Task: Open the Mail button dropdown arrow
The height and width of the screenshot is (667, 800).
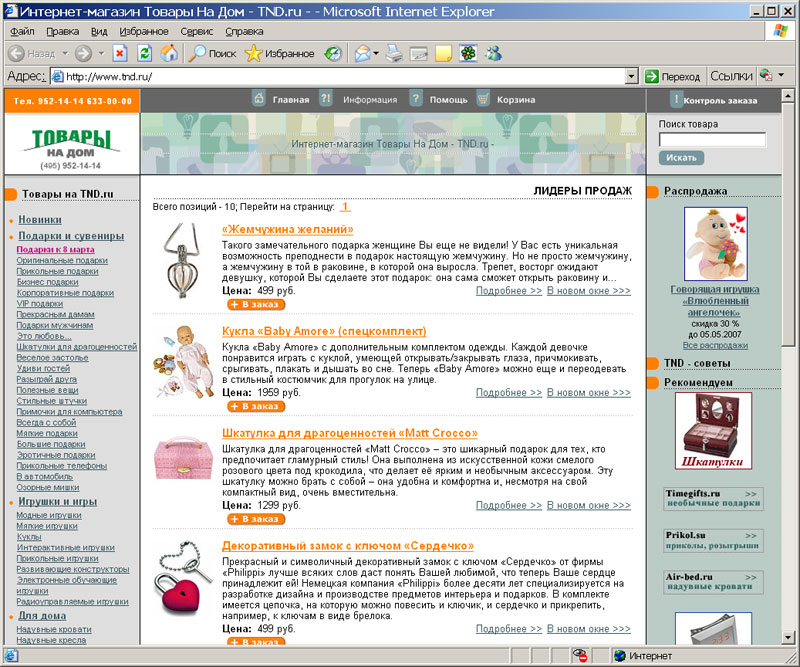Action: click(x=376, y=53)
